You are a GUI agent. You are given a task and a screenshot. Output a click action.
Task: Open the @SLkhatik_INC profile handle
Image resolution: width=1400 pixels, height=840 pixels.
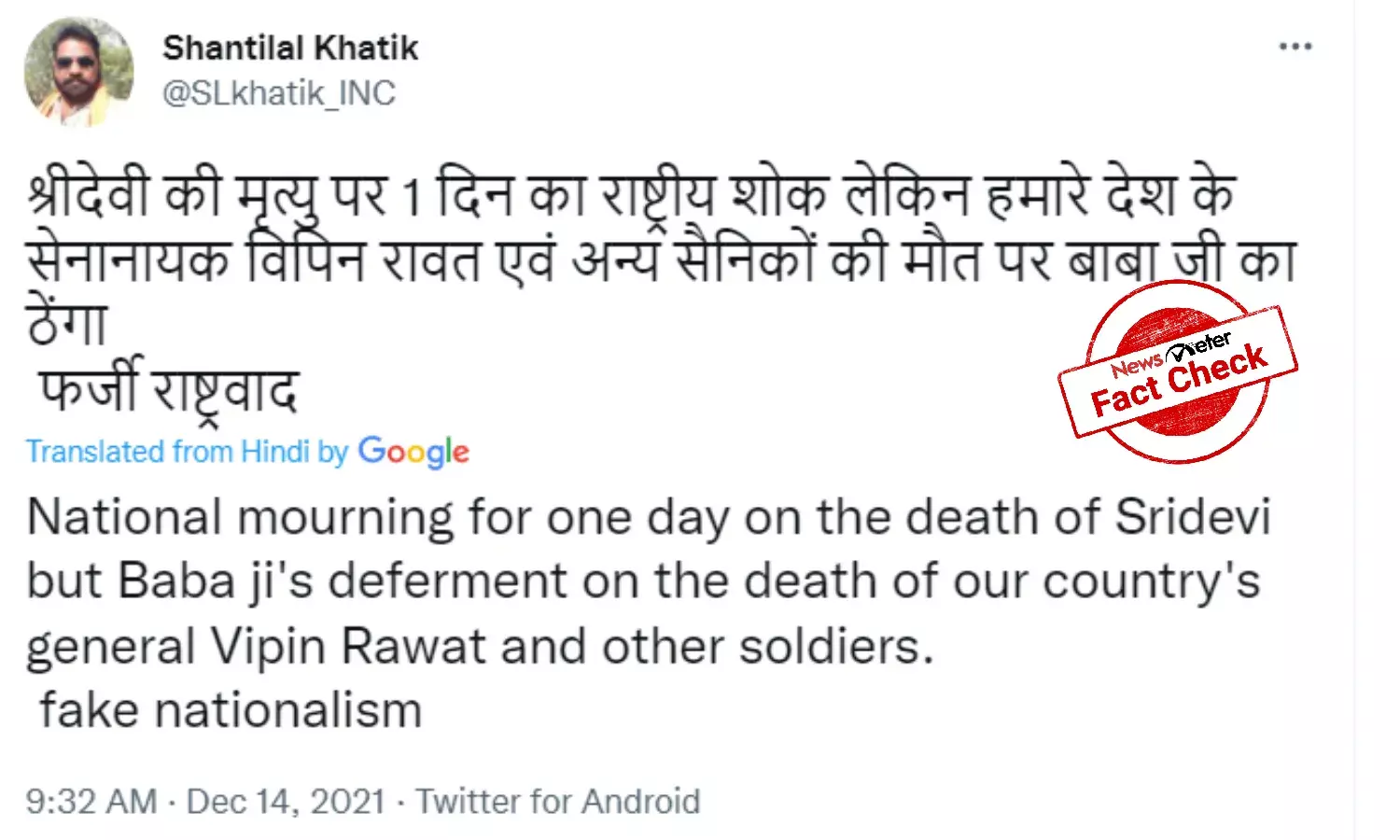[280, 92]
